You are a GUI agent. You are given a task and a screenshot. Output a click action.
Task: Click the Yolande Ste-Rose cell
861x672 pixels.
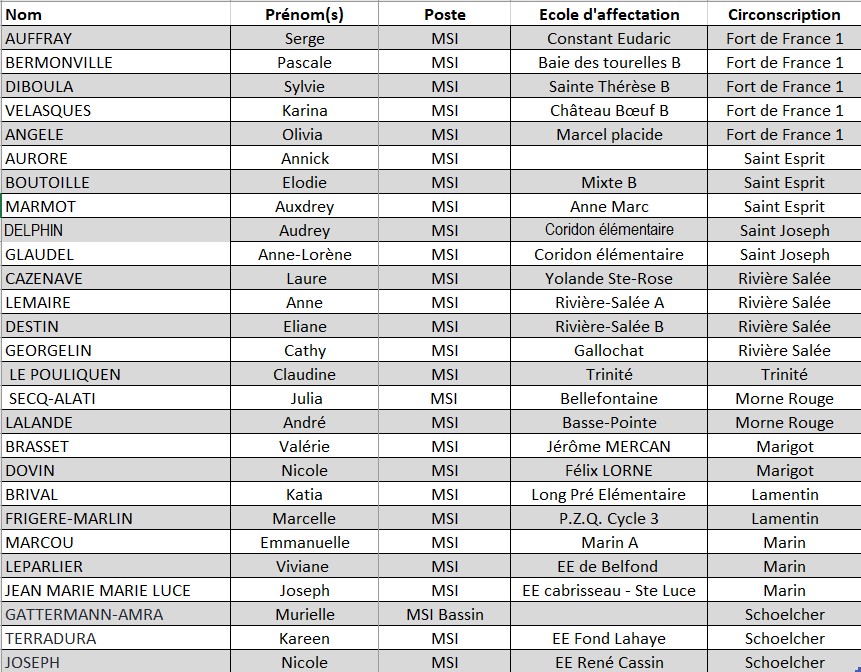(x=609, y=278)
